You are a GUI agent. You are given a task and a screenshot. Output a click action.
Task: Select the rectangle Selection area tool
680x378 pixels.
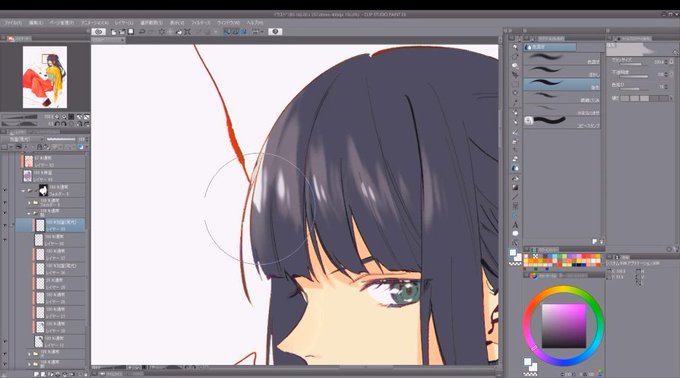coord(515,84)
